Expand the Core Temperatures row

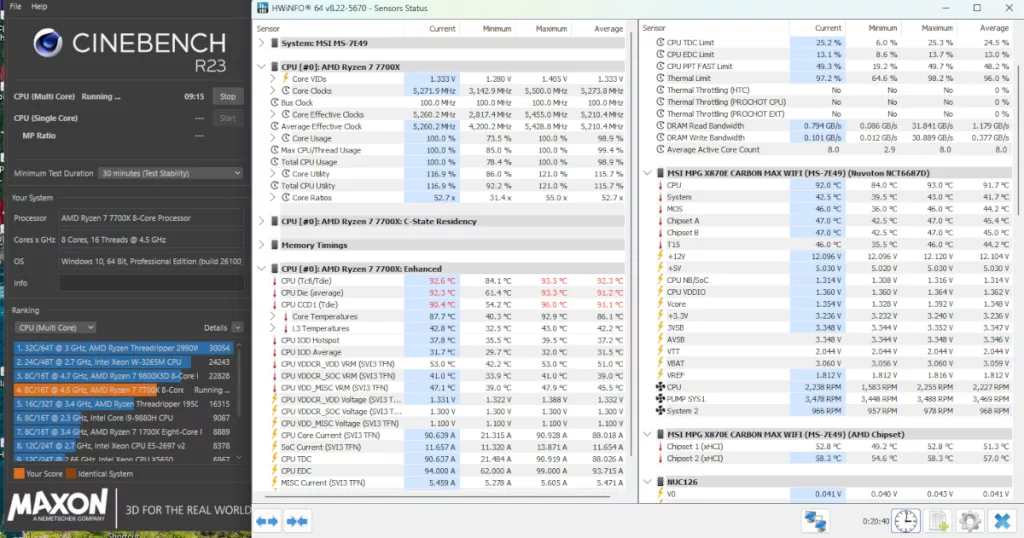[273, 316]
